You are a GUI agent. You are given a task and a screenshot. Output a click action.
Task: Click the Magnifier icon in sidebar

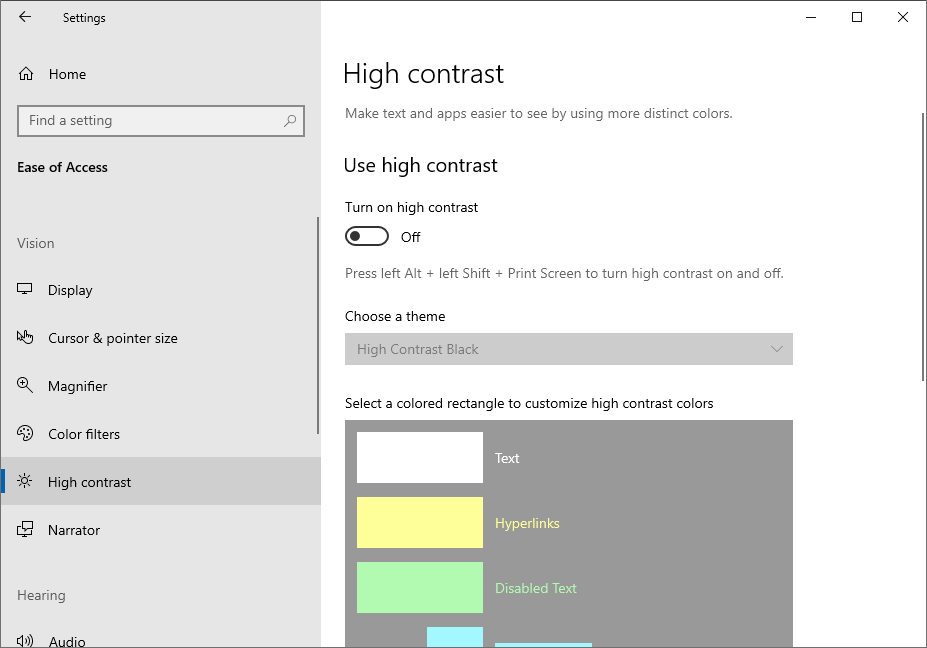[25, 385]
